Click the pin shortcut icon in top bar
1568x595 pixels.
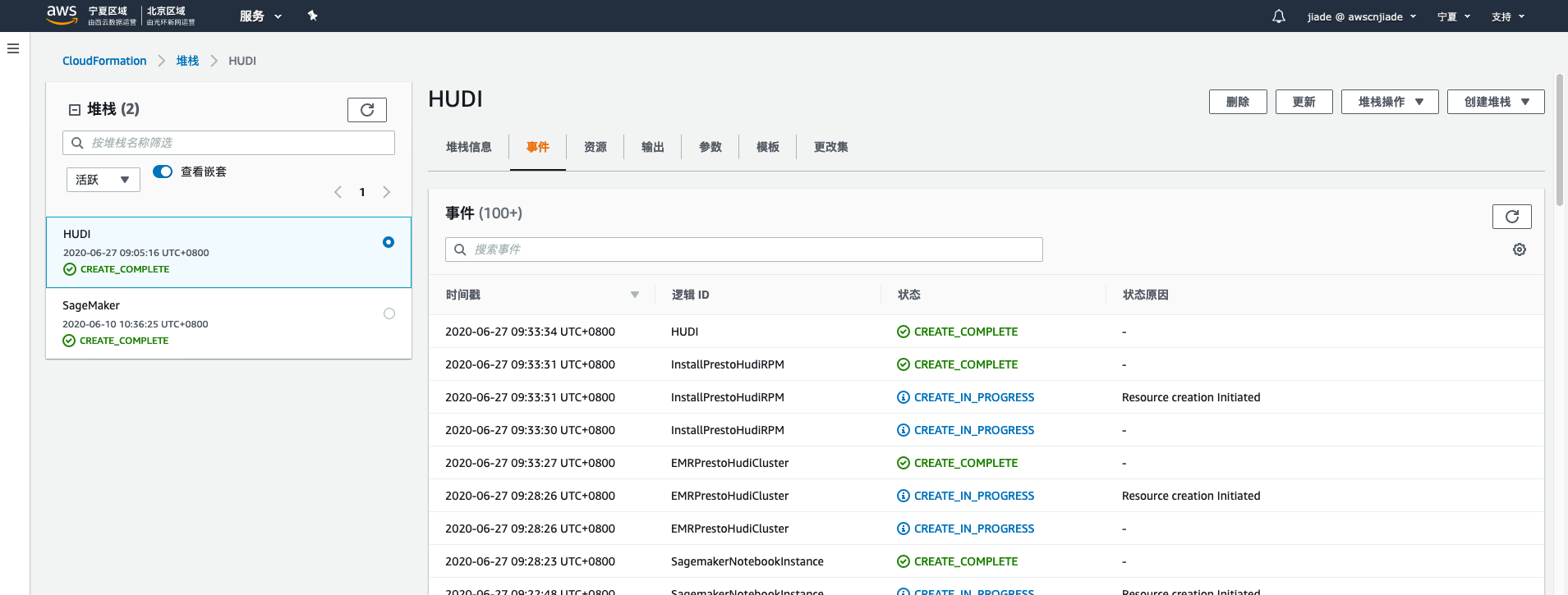coord(312,16)
